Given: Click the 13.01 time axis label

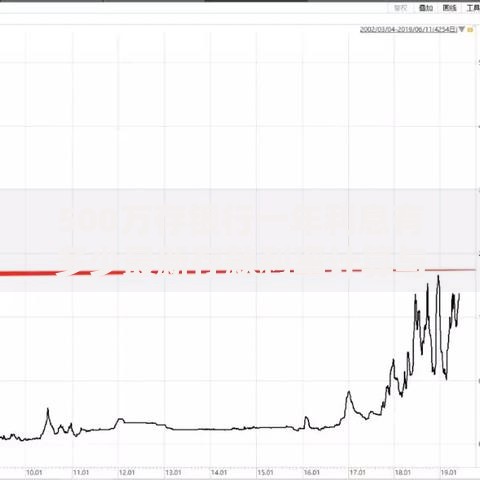Looking at the screenshot, I should (173, 472).
